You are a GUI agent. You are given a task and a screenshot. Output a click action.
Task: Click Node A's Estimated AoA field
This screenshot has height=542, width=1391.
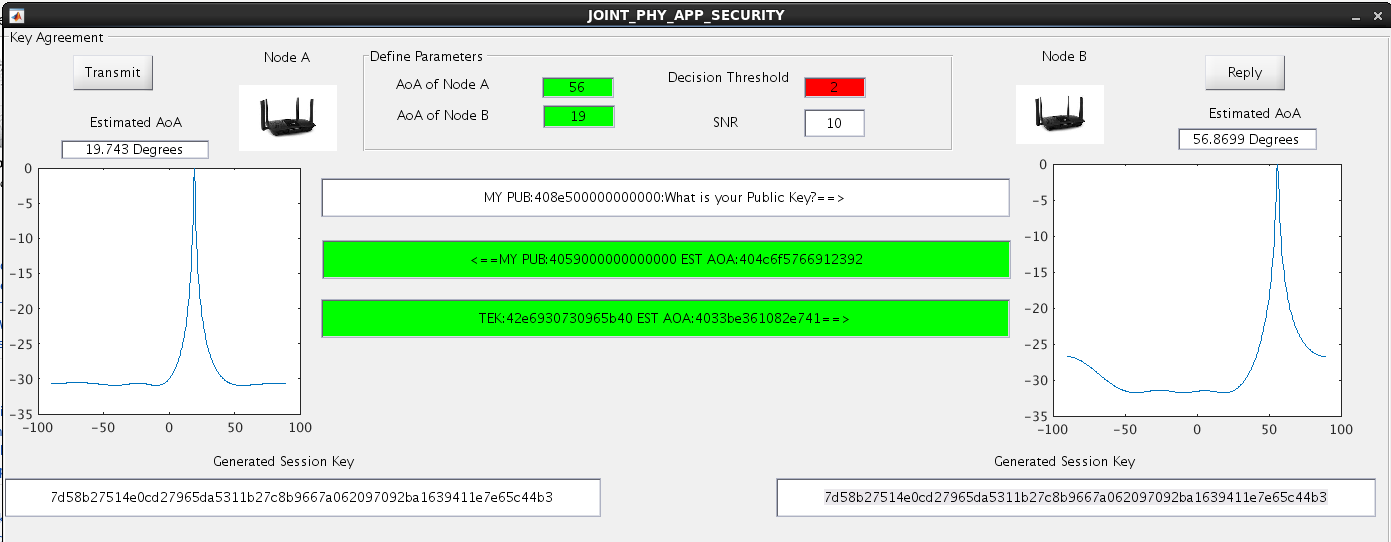click(135, 149)
